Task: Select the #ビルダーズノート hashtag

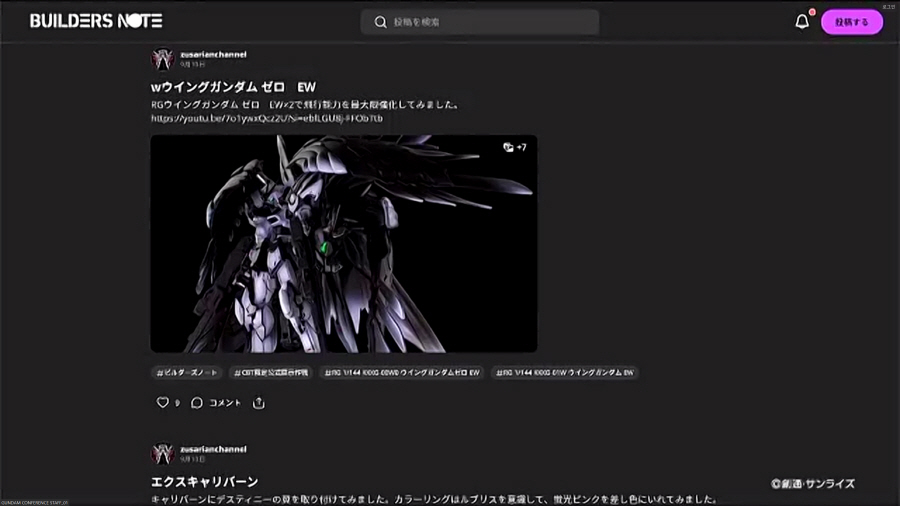Action: (187, 373)
